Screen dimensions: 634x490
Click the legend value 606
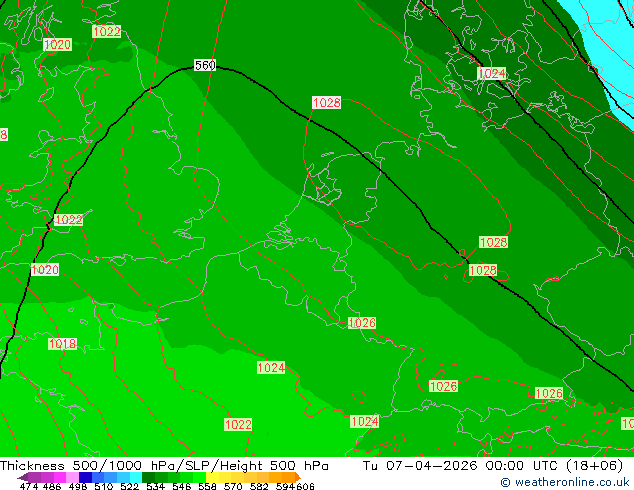(305, 486)
